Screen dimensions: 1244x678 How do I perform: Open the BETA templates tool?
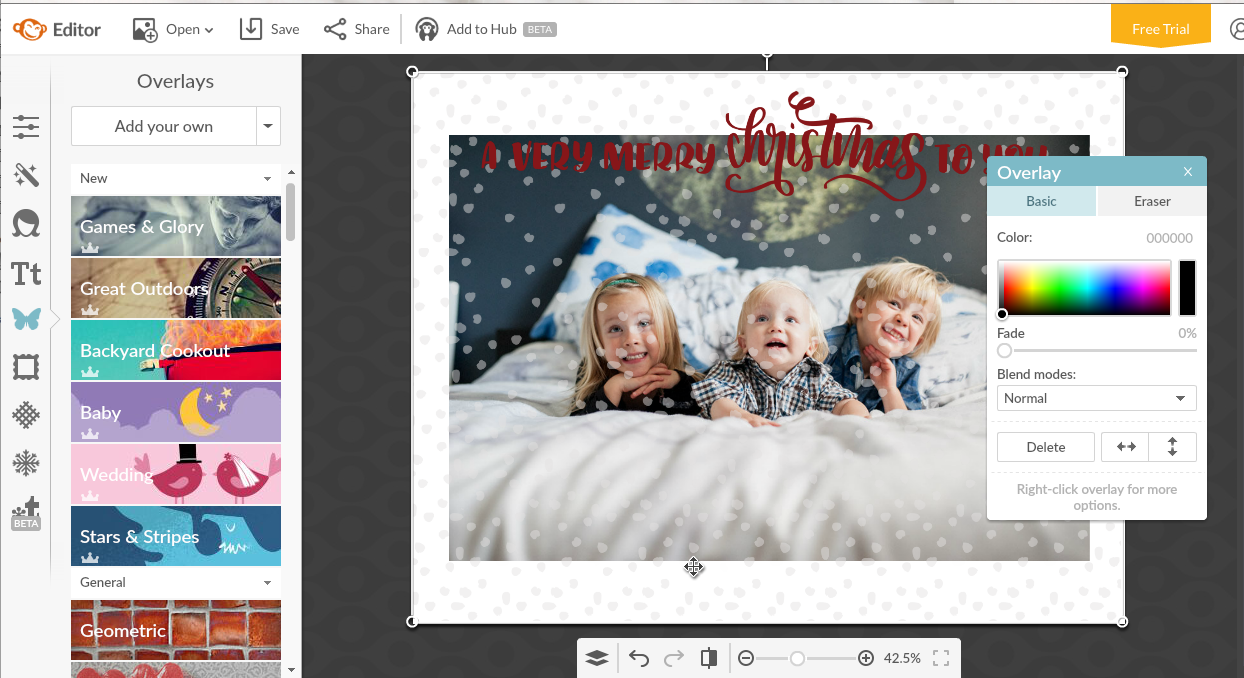[26, 513]
